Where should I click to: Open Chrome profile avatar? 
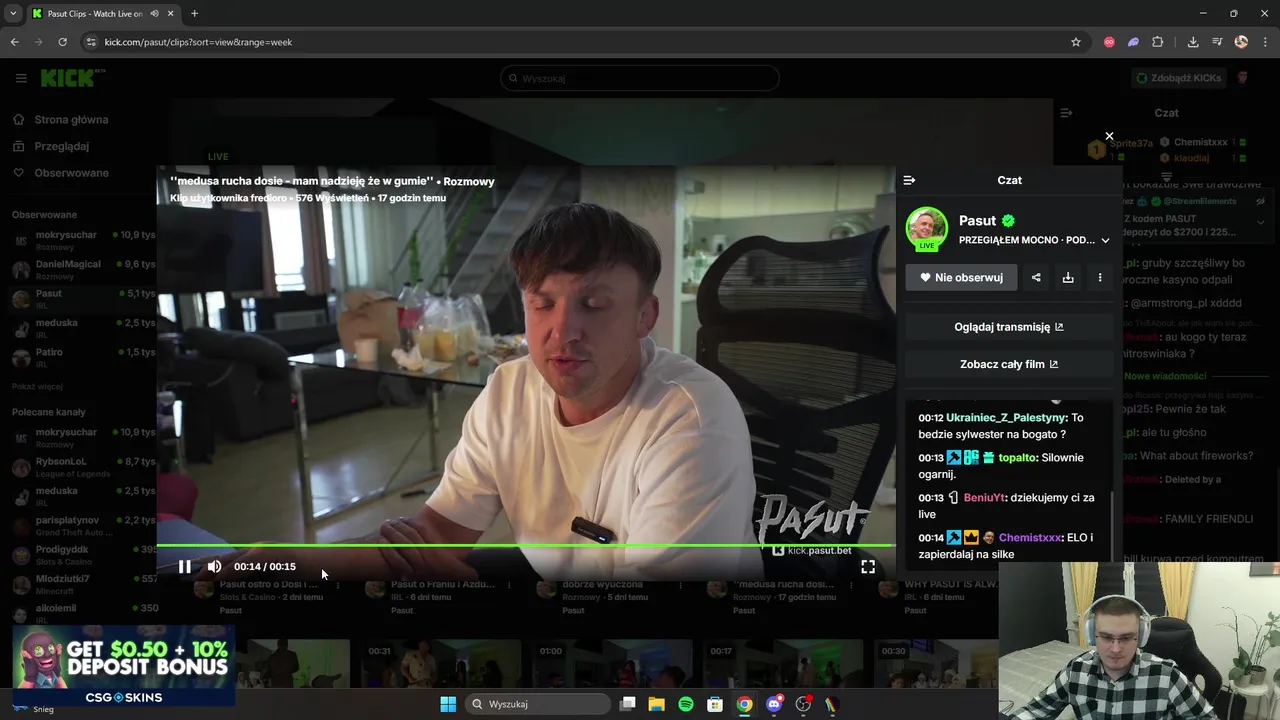point(1241,42)
